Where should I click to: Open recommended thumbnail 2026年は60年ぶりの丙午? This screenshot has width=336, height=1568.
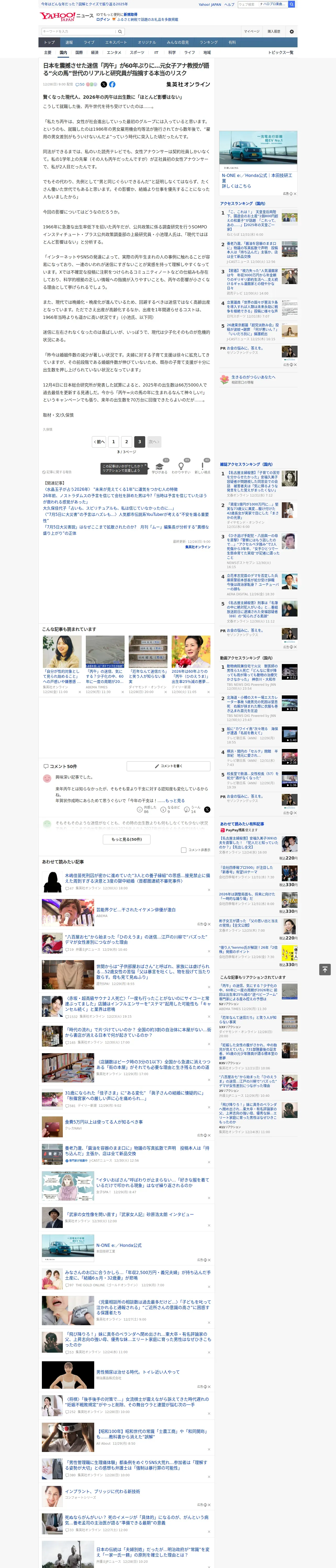(191, 665)
